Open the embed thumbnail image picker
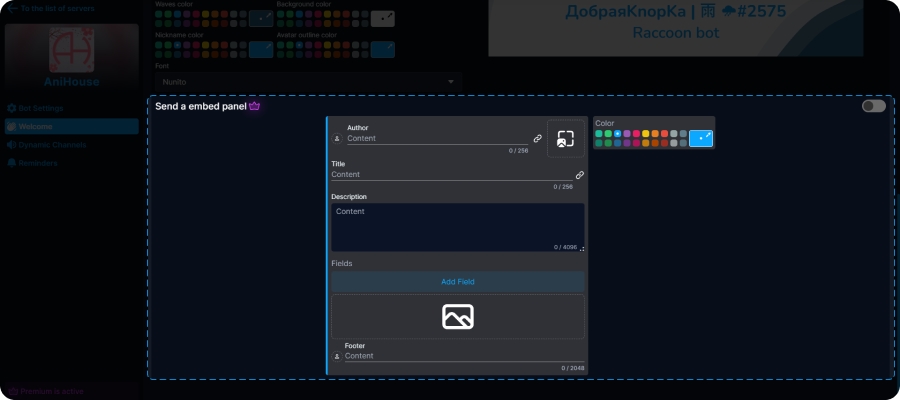 pyautogui.click(x=566, y=139)
